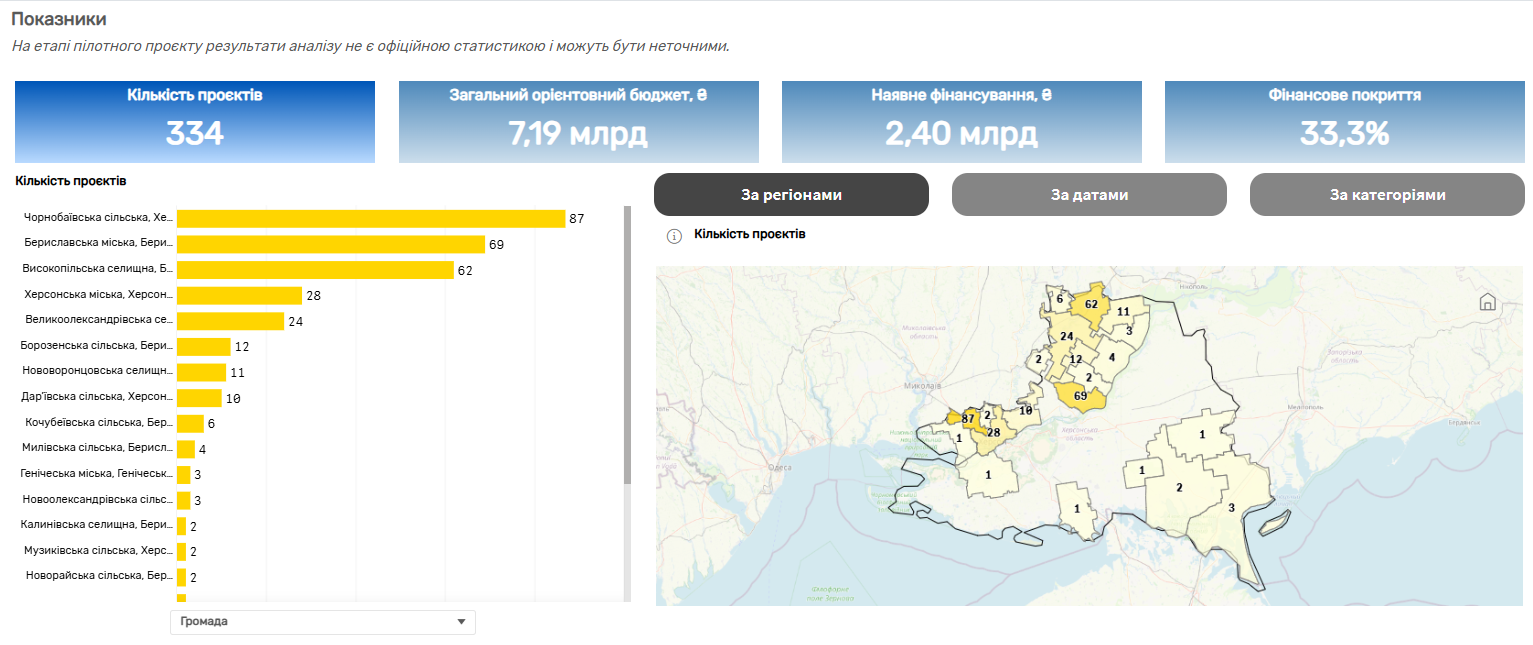Switch to the За категоріями view

[1387, 195]
